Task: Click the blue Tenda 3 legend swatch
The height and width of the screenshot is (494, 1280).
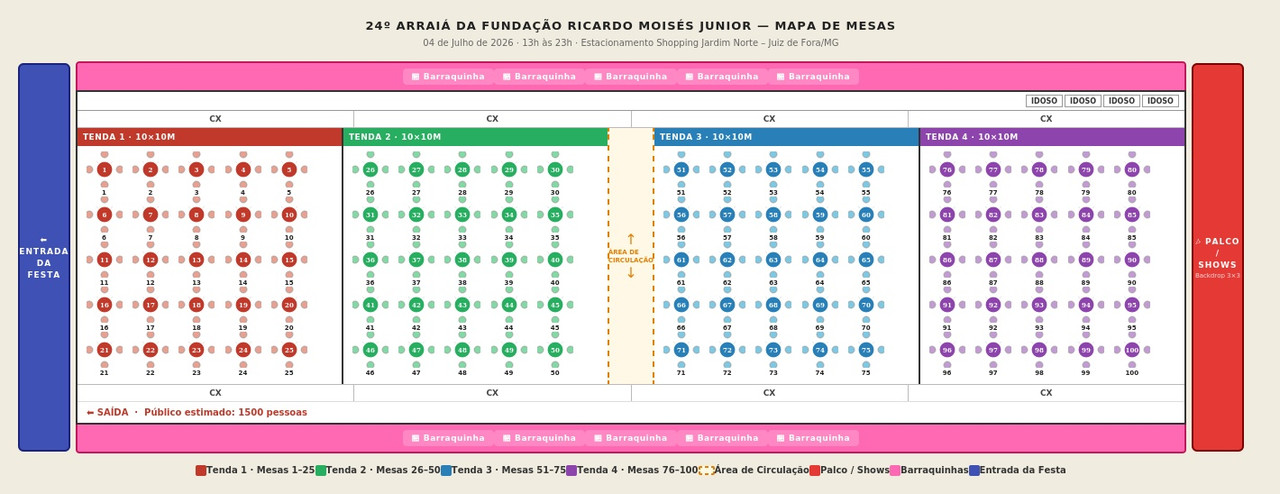Action: [x=446, y=470]
